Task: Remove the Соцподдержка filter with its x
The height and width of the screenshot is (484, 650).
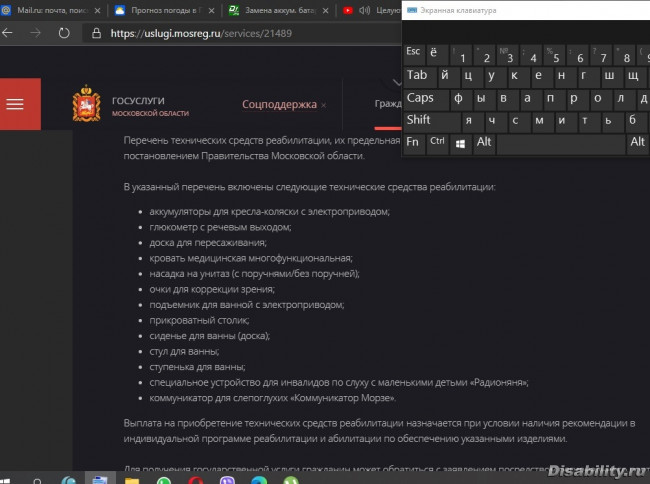Action: [323, 105]
